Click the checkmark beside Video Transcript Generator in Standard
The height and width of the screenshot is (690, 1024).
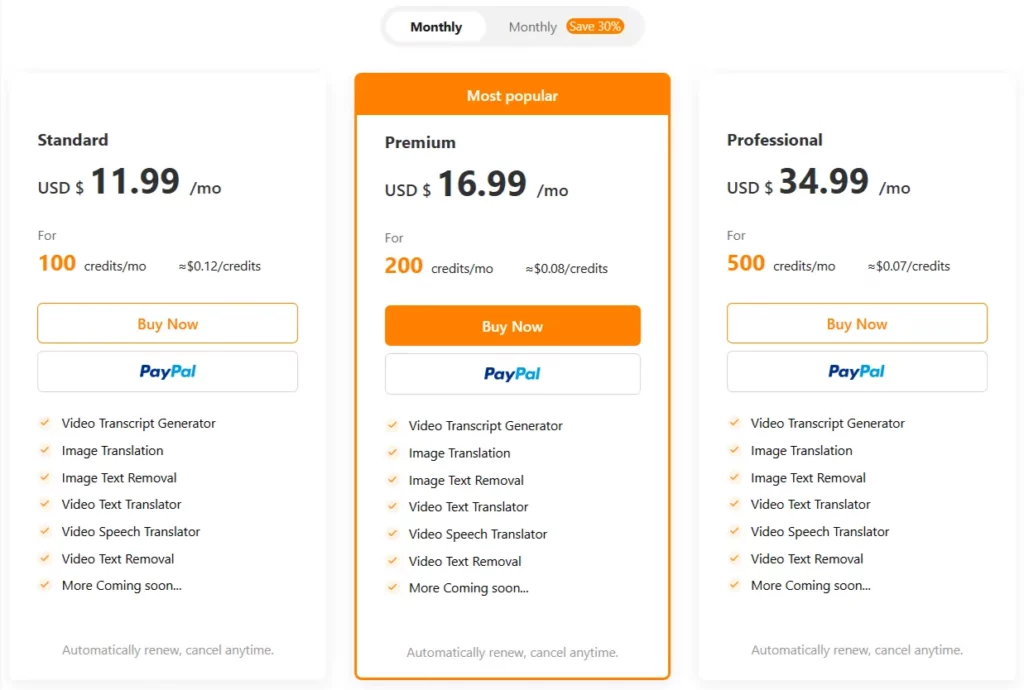[x=45, y=423]
